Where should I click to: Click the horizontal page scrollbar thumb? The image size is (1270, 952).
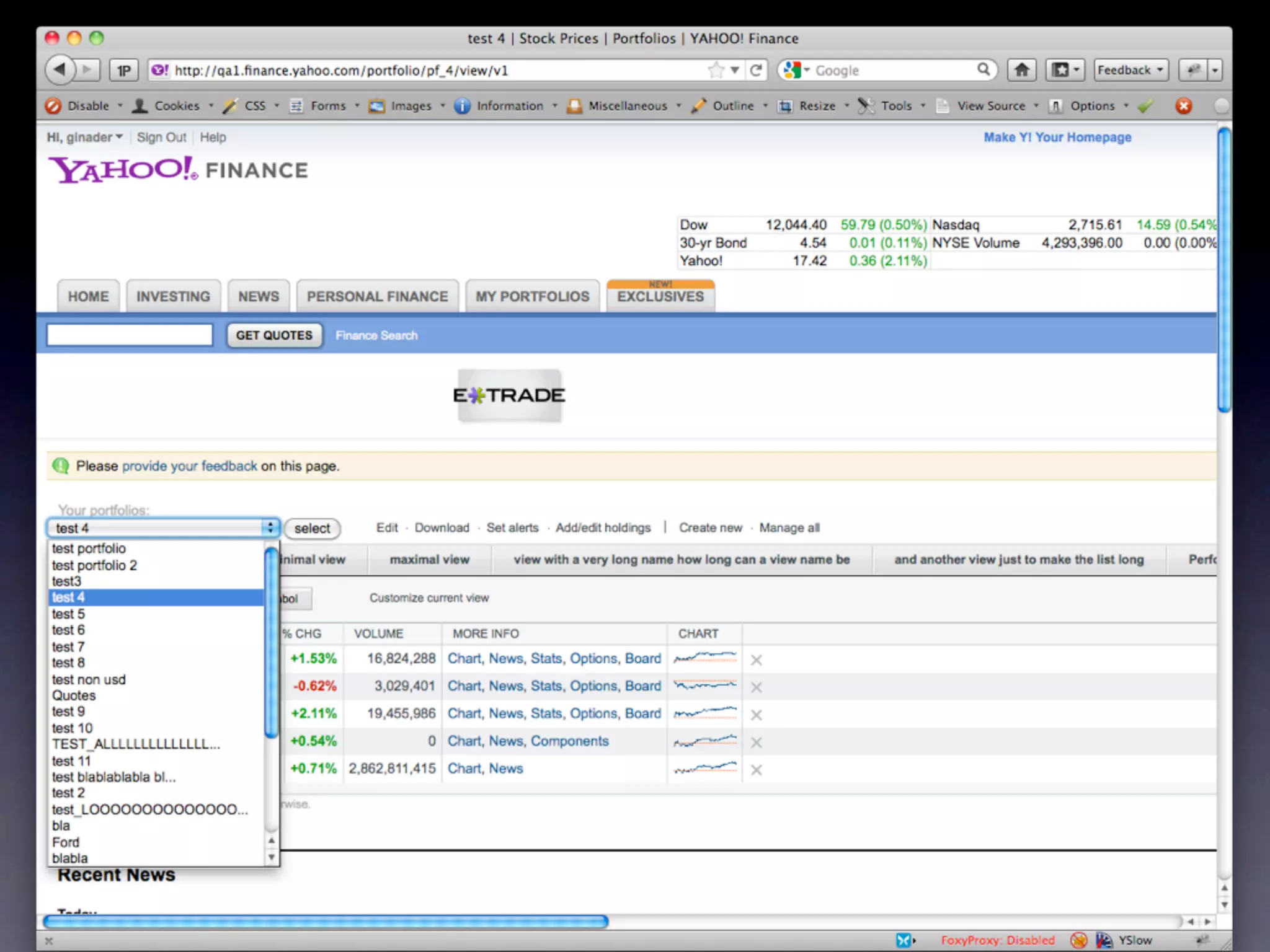click(x=326, y=922)
